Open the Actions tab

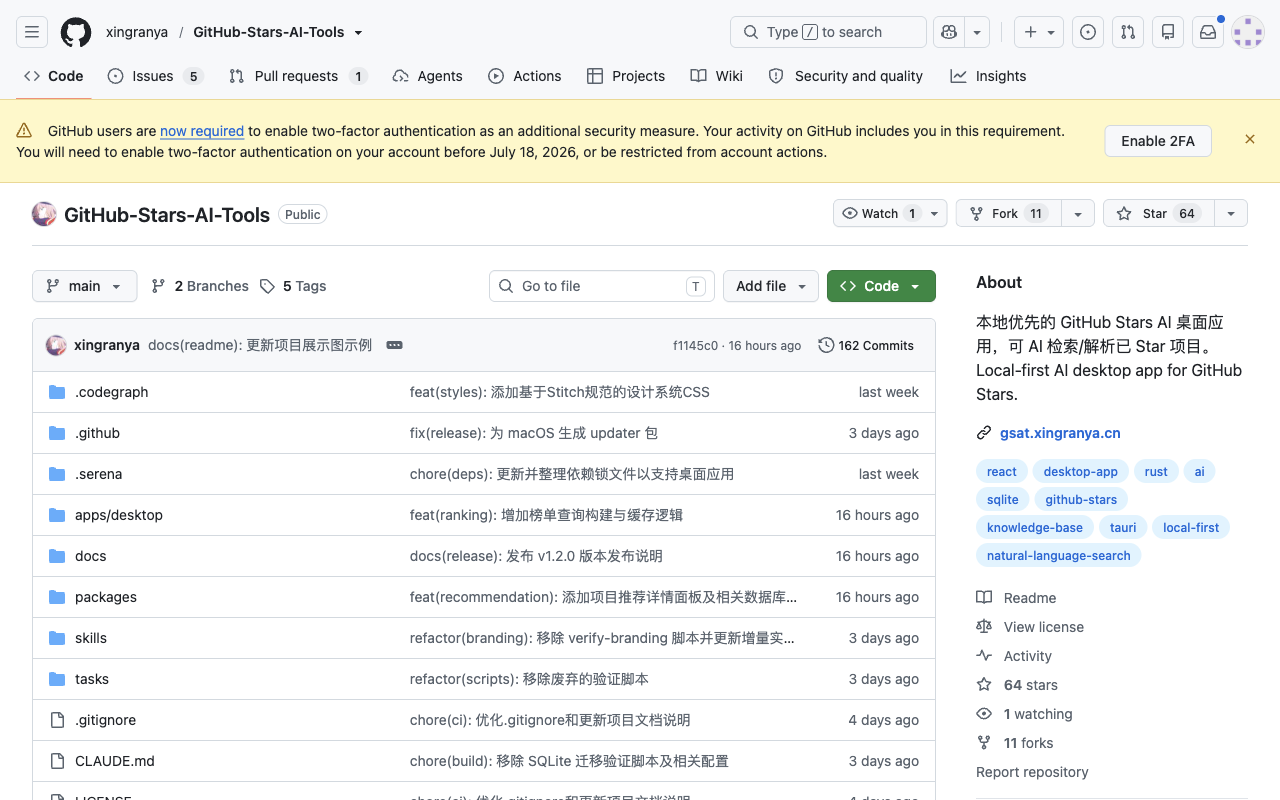525,76
